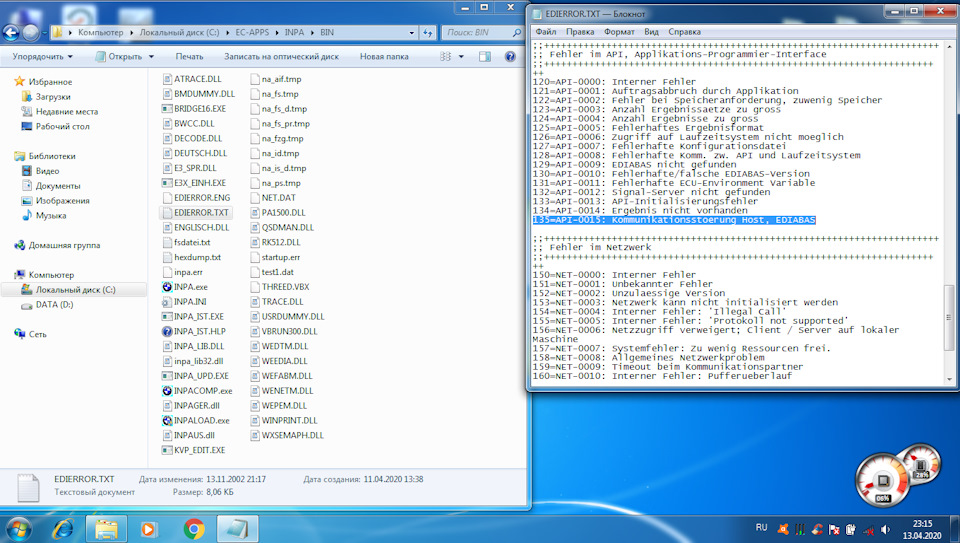Select INPALOAD.exe in the file list
The image size is (960, 543).
(200, 421)
